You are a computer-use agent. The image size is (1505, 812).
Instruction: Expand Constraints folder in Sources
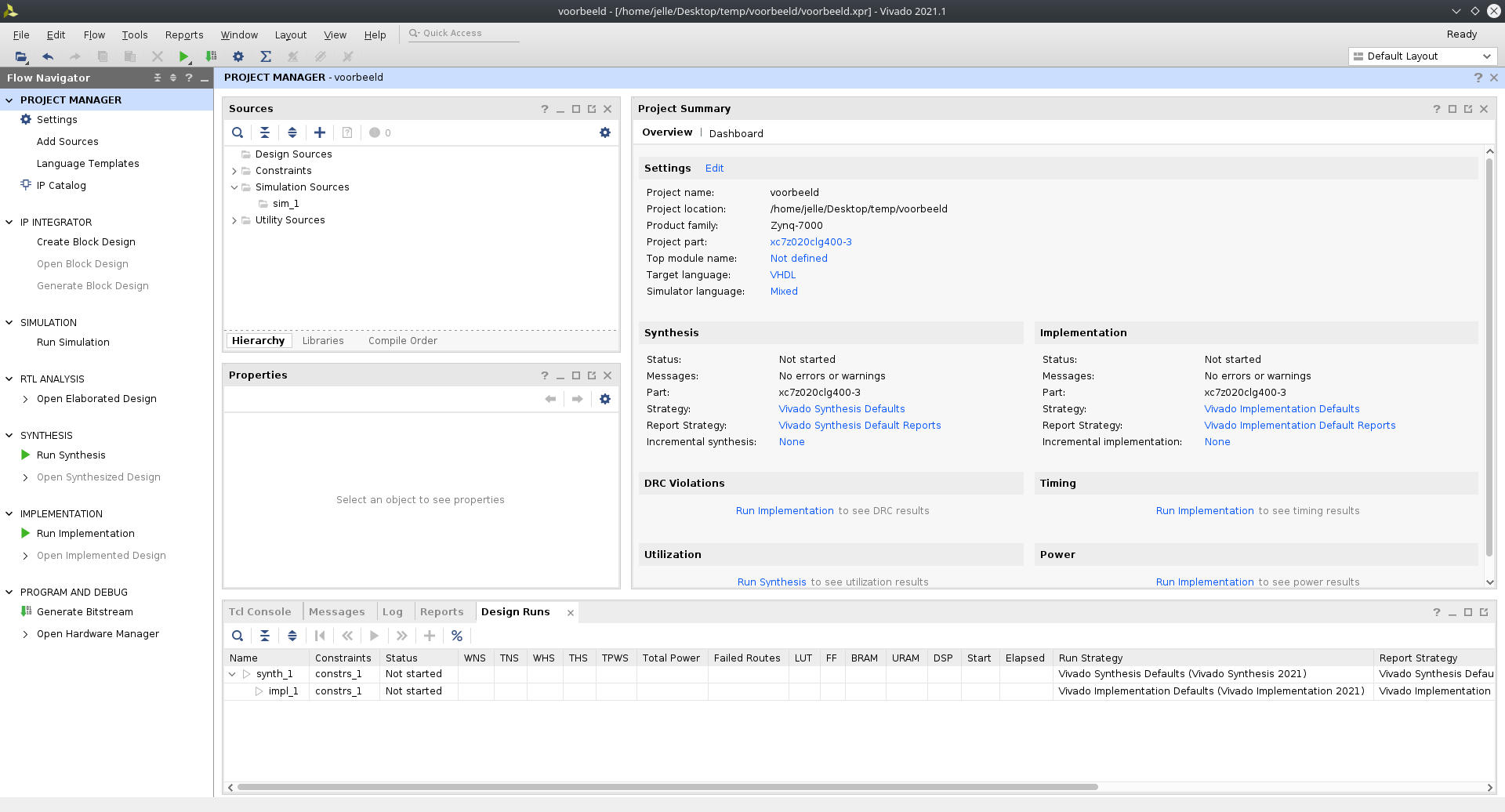click(234, 171)
